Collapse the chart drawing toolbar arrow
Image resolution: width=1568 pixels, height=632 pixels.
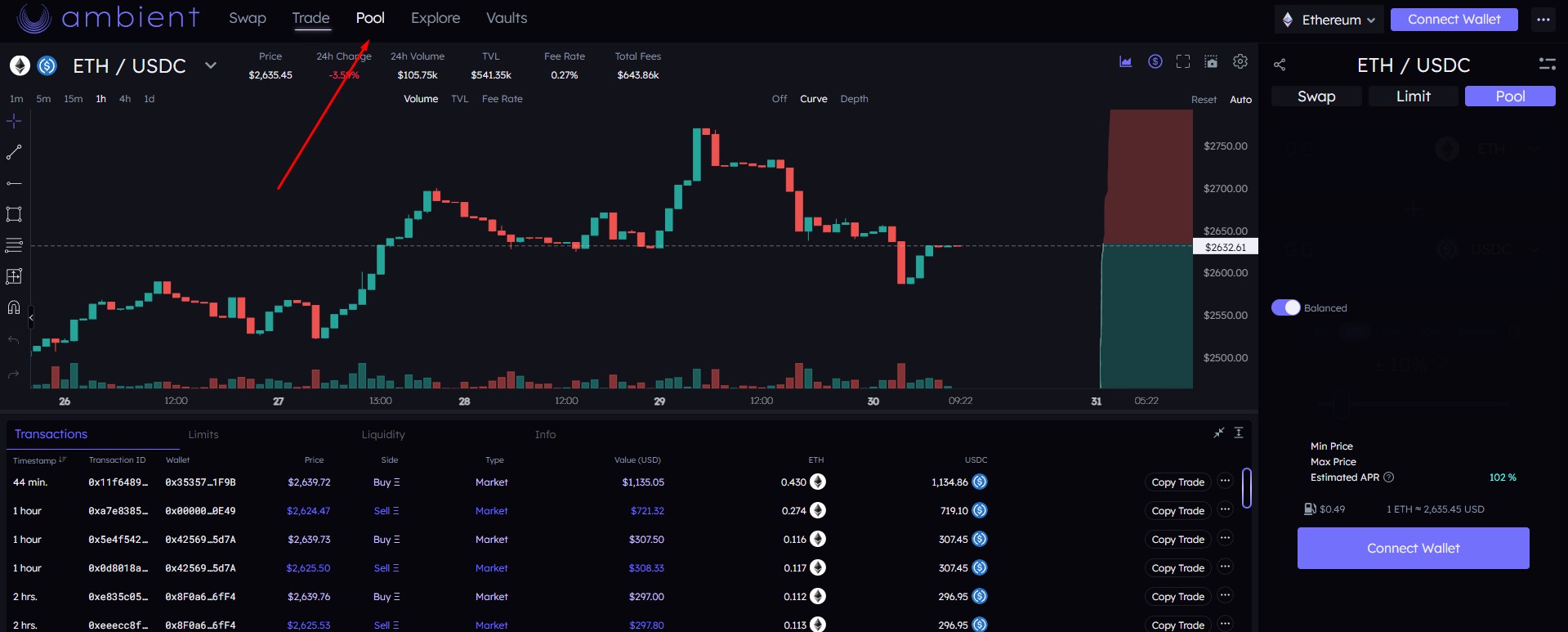[x=31, y=317]
